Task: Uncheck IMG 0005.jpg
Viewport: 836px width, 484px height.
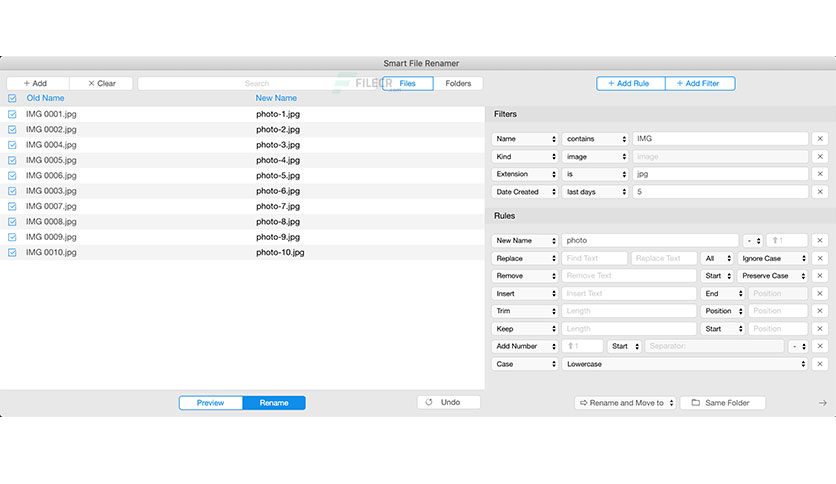Action: 12,160
